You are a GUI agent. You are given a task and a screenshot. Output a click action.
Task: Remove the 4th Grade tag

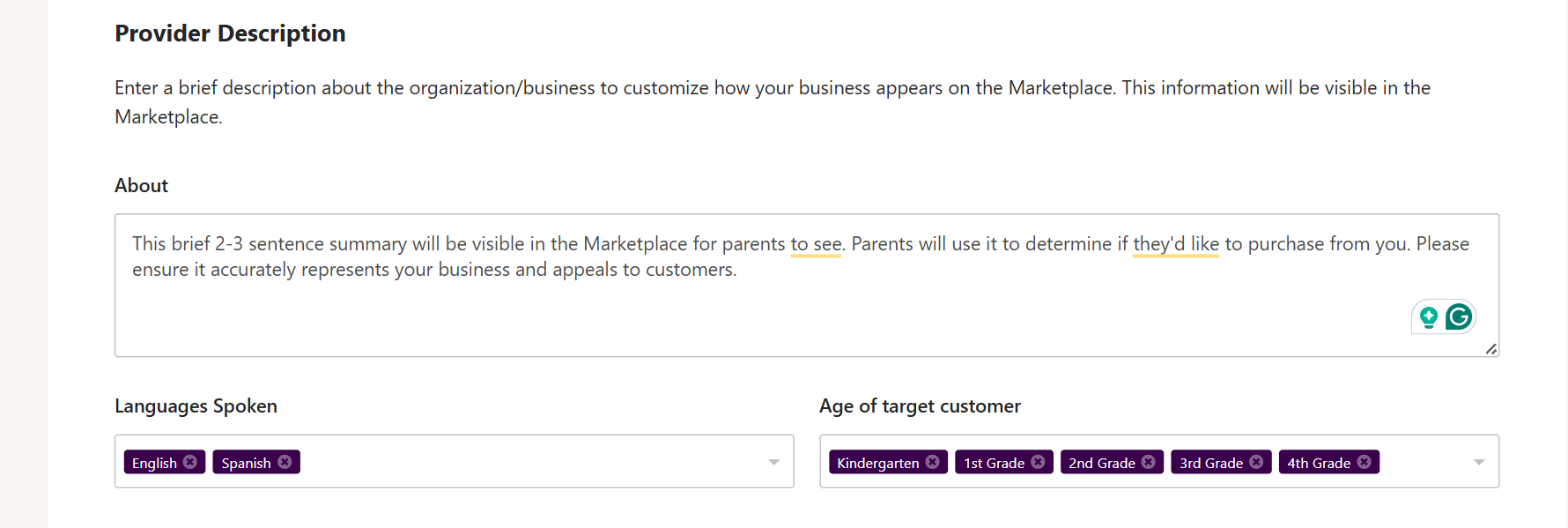coord(1364,462)
